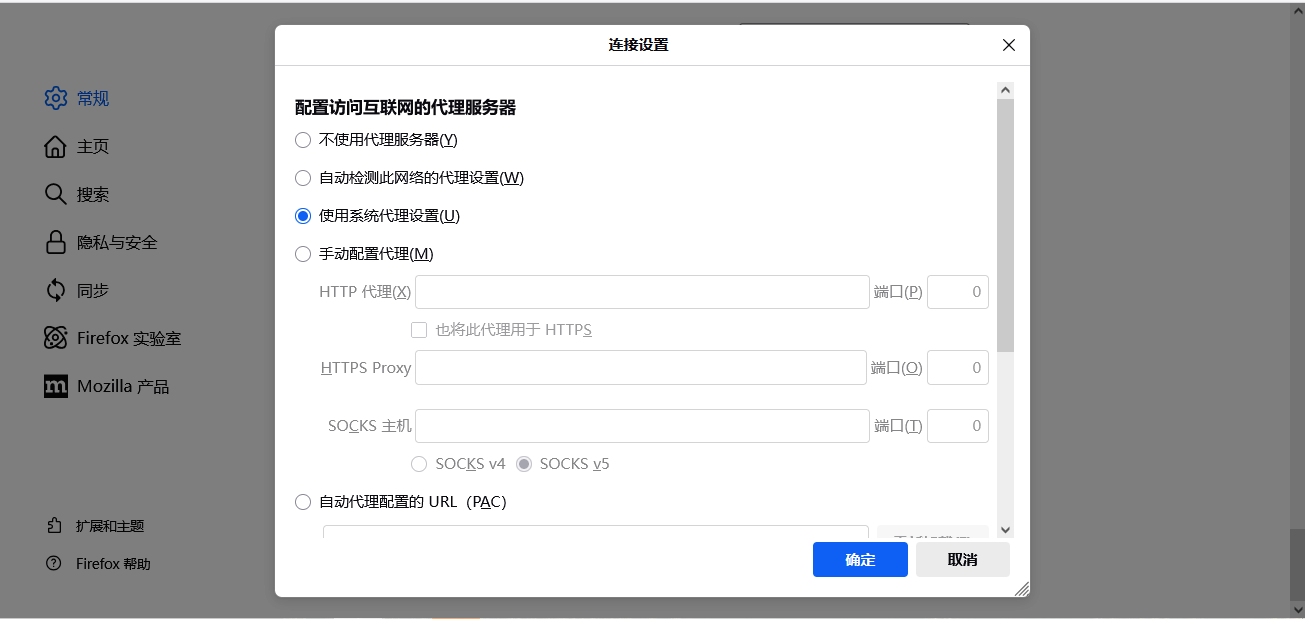1305x619 pixels.
Task: Click the HTTP 代理 input field
Action: [x=642, y=292]
